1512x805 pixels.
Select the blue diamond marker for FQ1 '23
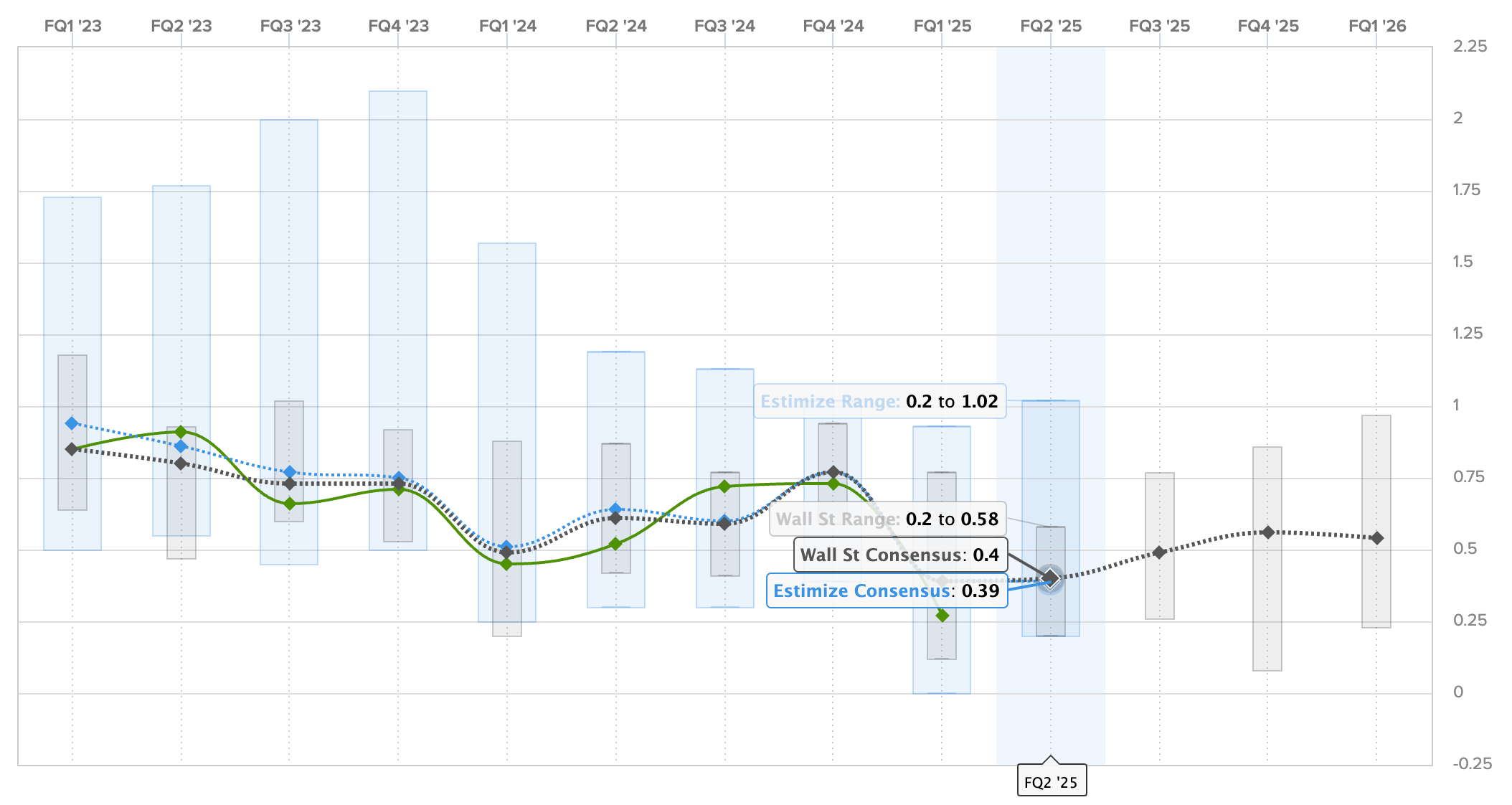pos(70,423)
